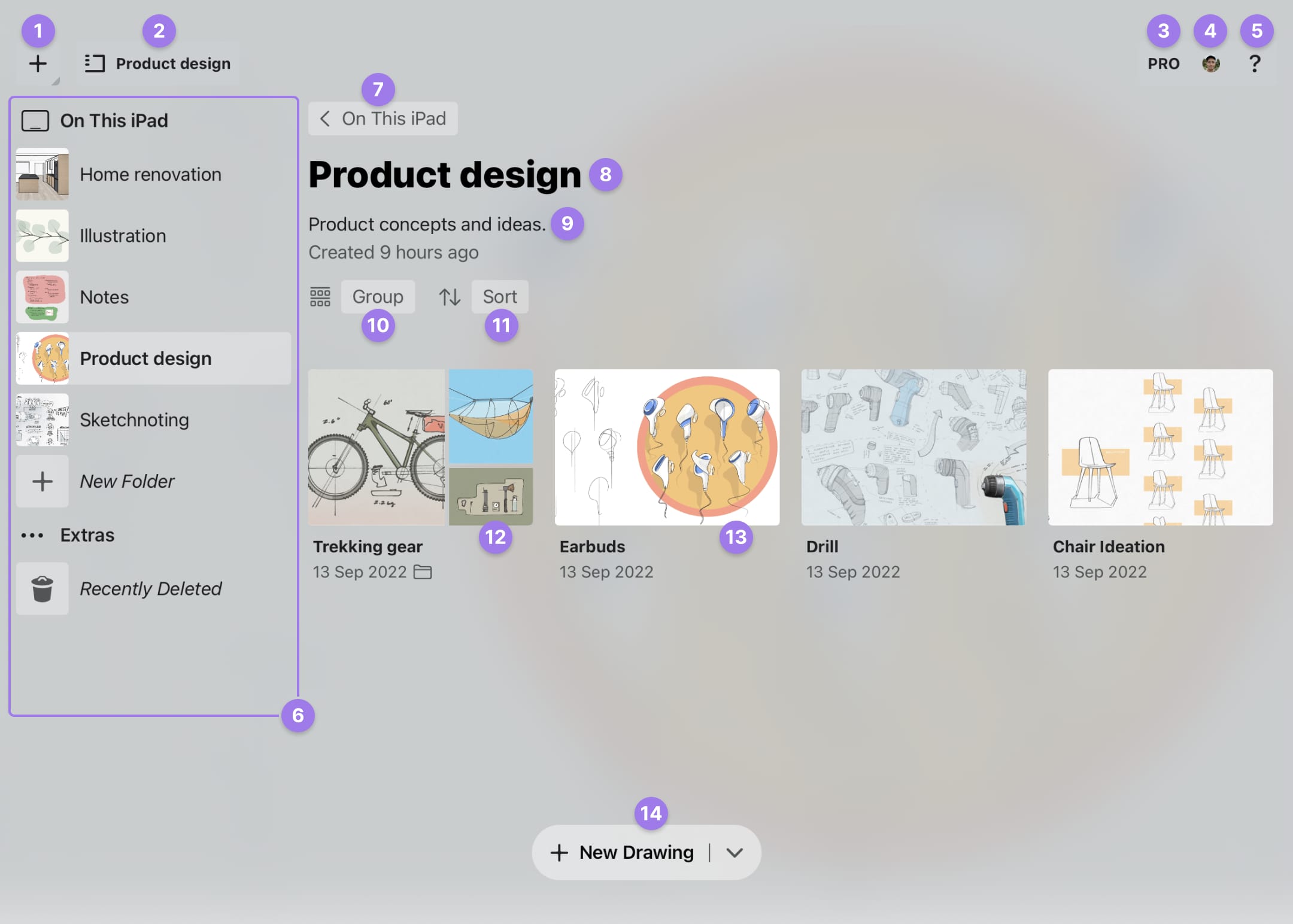Click the grid group icon
The height and width of the screenshot is (924, 1293).
[x=320, y=297]
